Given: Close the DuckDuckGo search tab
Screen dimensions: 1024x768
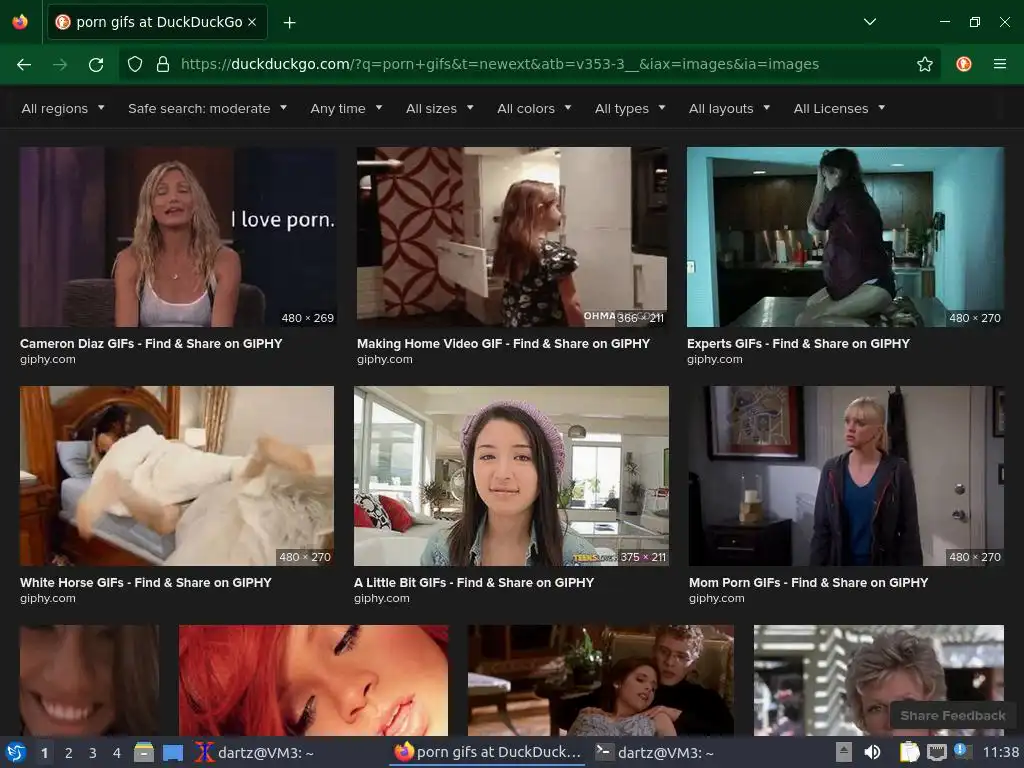Looking at the screenshot, I should click(x=252, y=22).
